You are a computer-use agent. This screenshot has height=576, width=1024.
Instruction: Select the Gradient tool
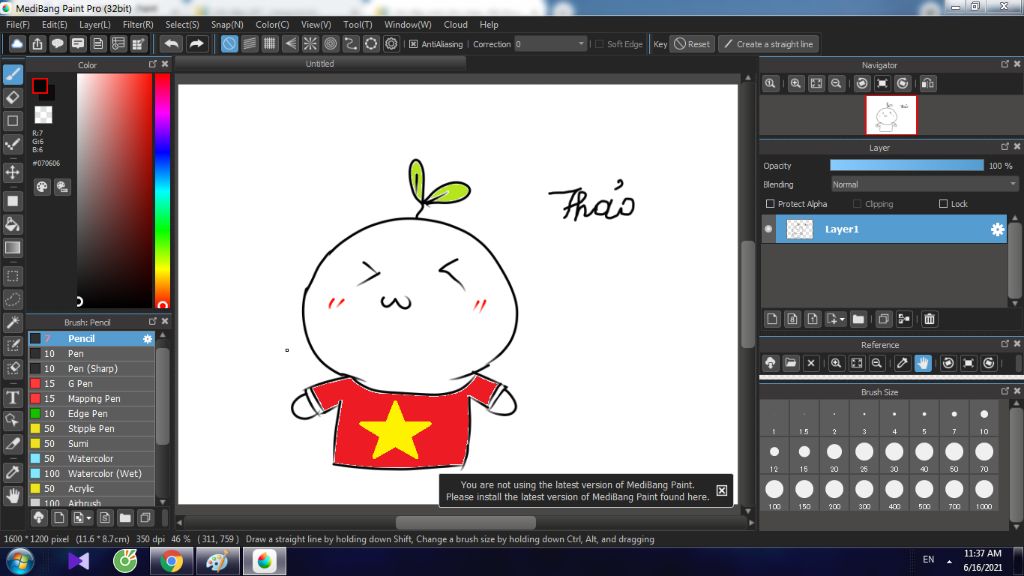pos(12,248)
